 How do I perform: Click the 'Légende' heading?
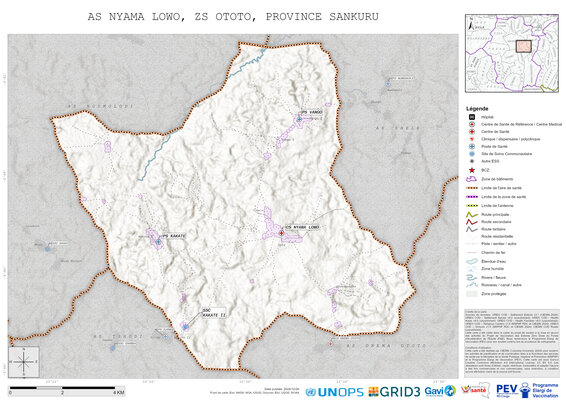click(477, 108)
